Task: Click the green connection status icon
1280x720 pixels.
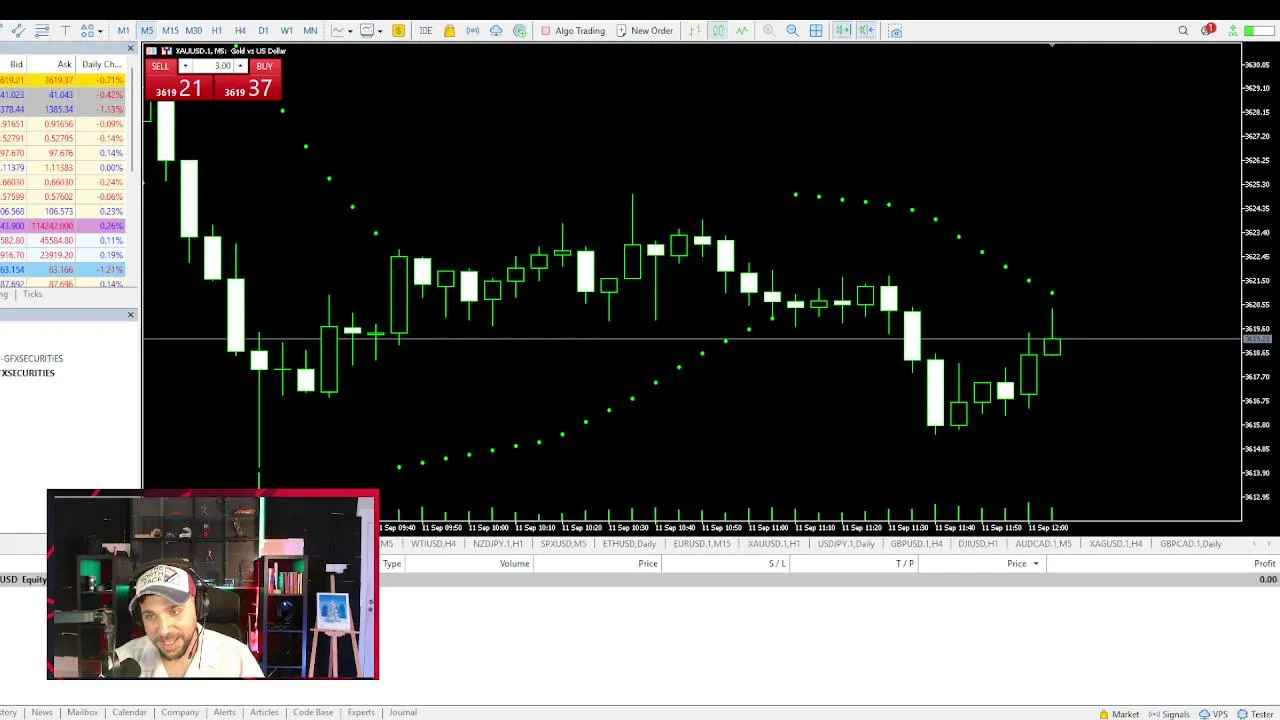Action: pos(1233,31)
